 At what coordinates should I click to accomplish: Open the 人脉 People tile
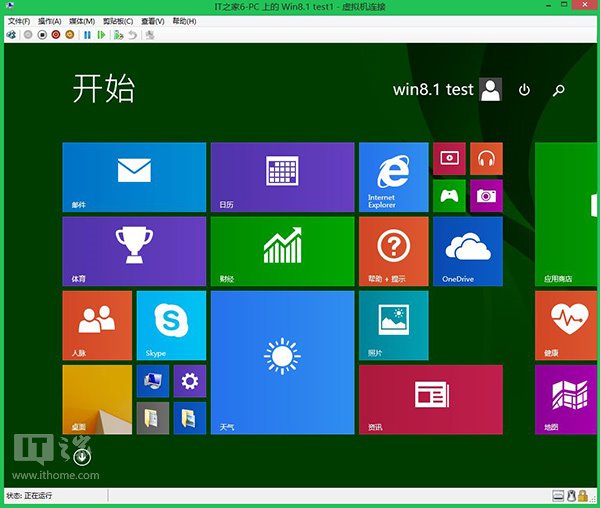[97, 326]
